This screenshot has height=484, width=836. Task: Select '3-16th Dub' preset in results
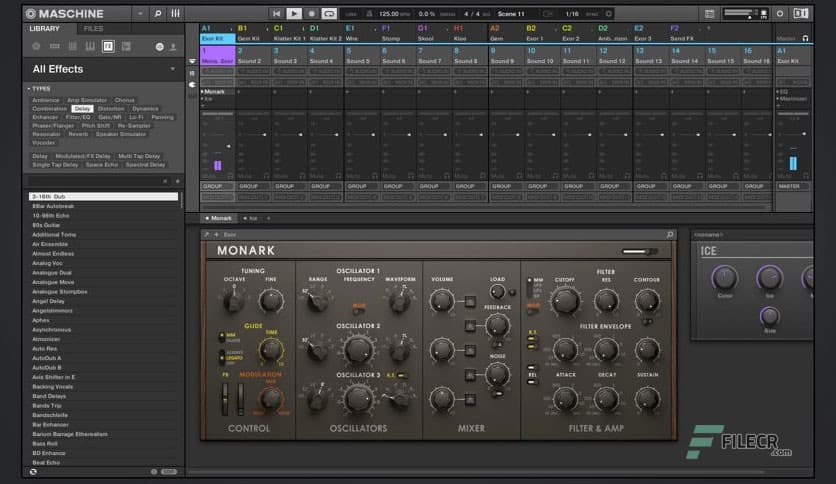pos(103,197)
